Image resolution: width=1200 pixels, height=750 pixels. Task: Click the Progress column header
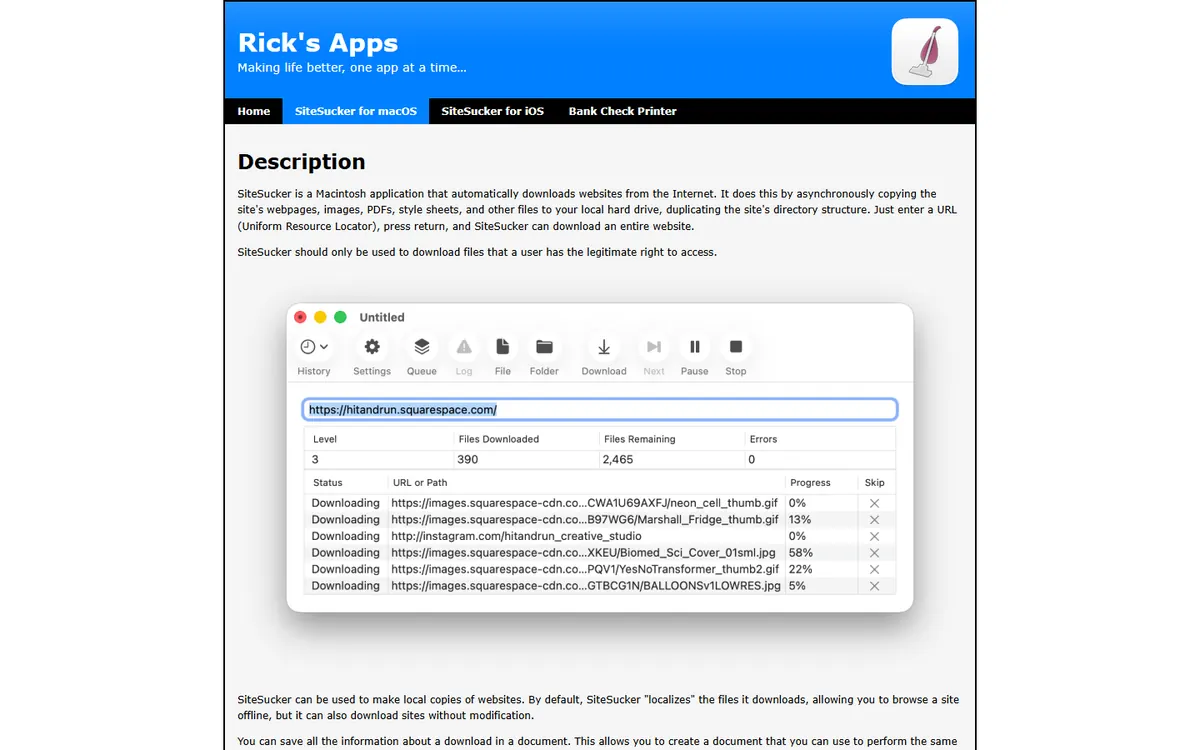[x=809, y=482]
